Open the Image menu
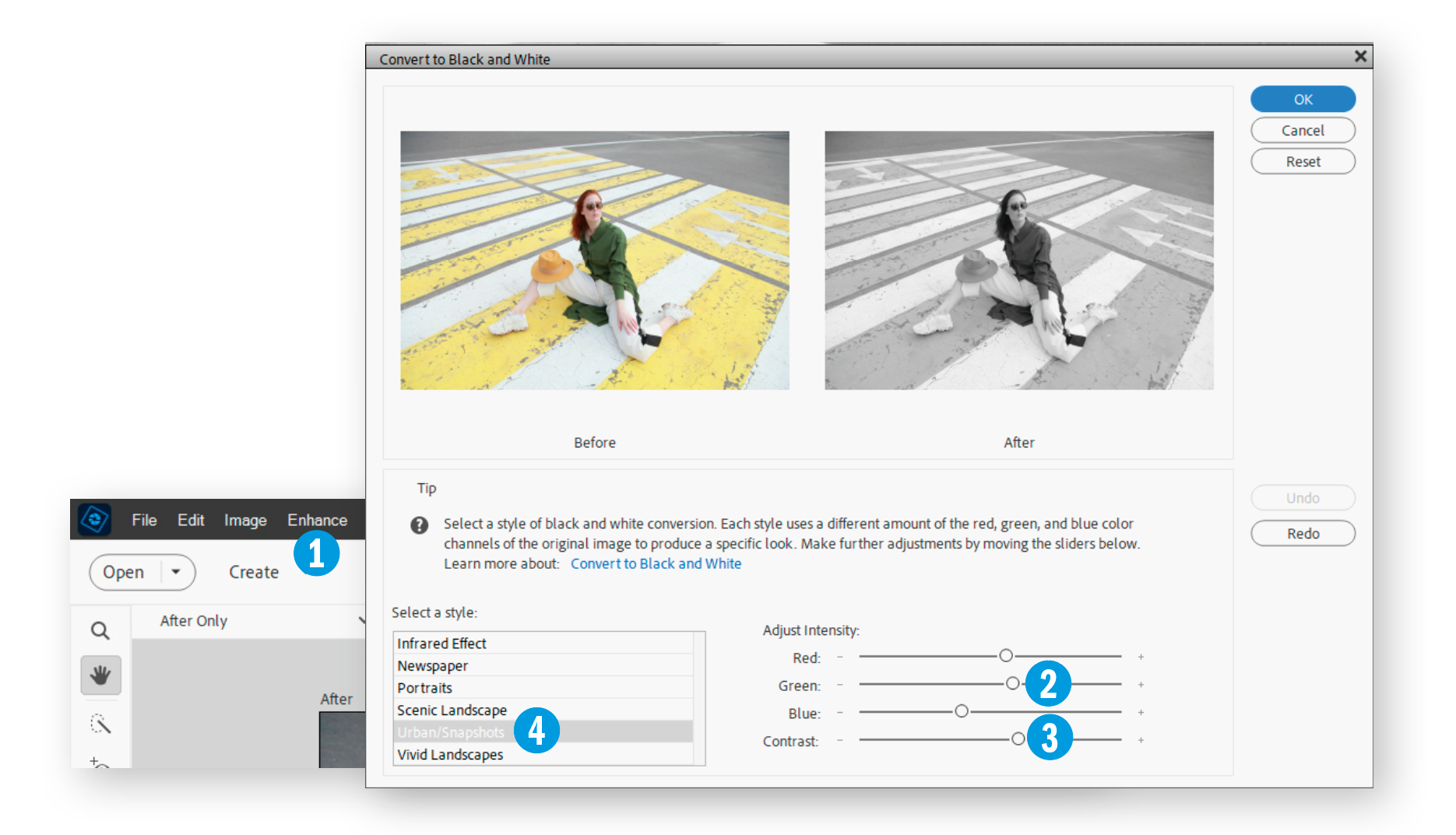The height and width of the screenshot is (835, 1456). [x=245, y=520]
